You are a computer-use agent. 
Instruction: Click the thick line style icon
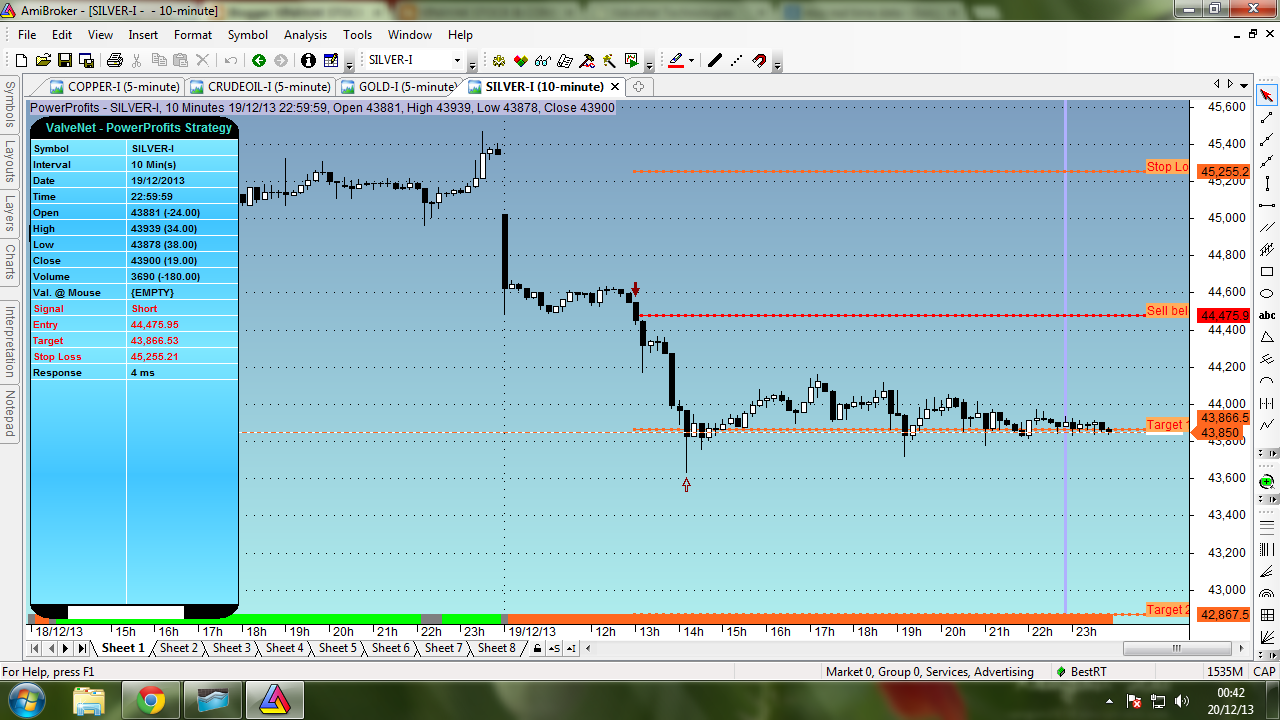715,61
